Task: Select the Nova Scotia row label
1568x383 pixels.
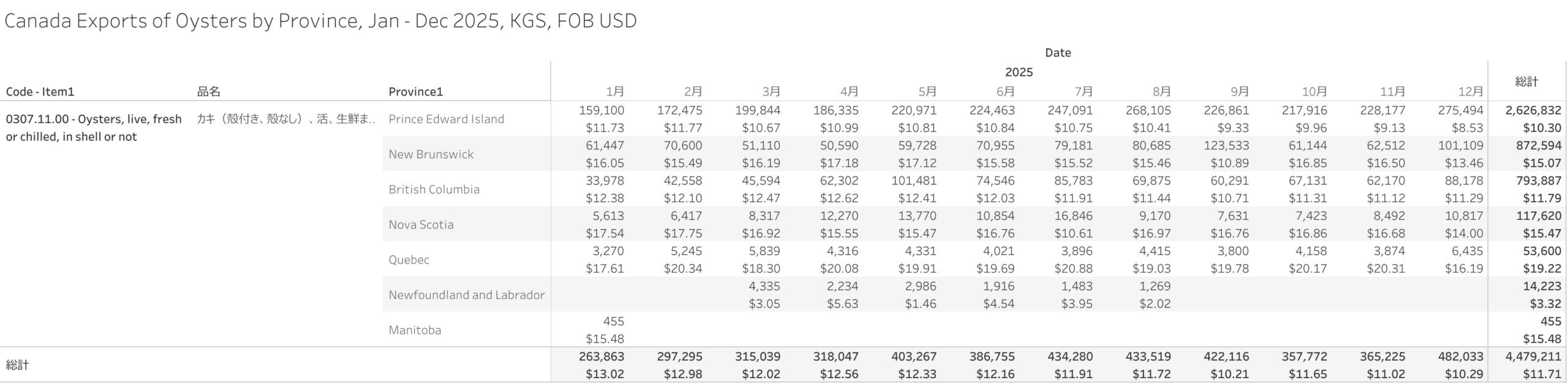Action: pyautogui.click(x=421, y=225)
